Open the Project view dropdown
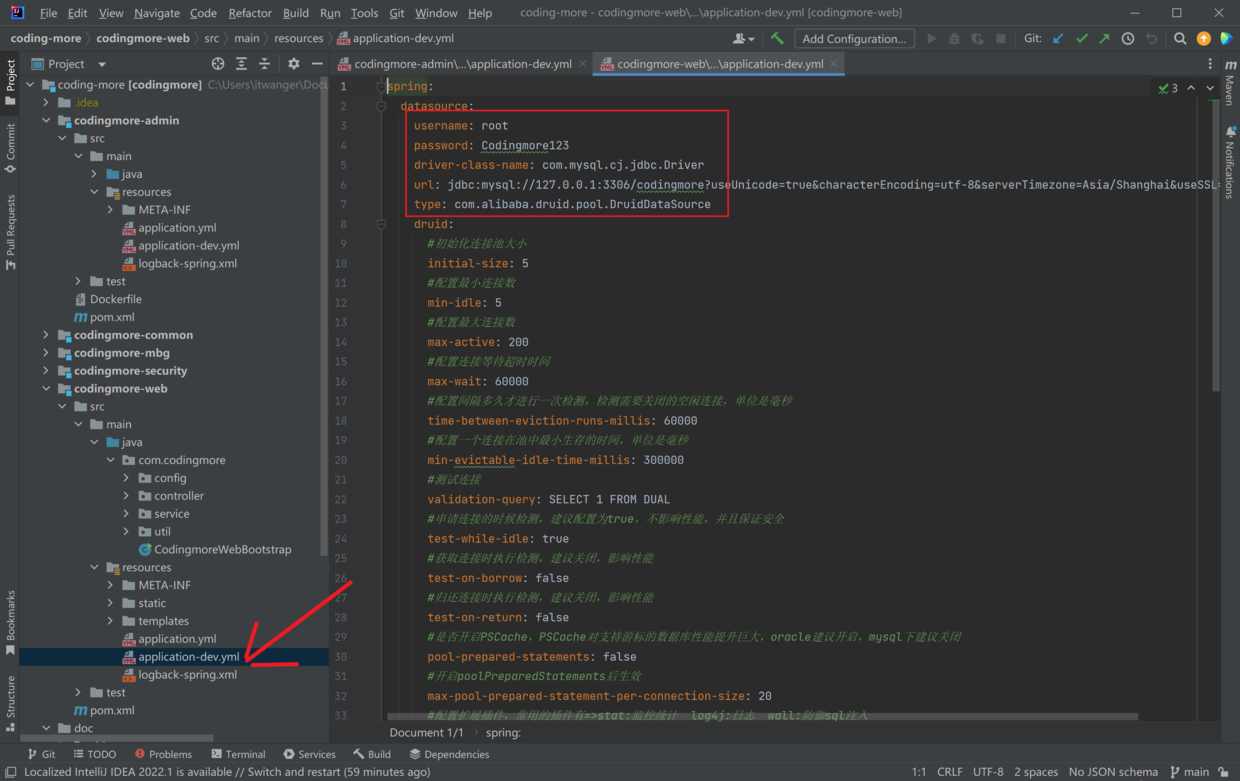 click(101, 64)
